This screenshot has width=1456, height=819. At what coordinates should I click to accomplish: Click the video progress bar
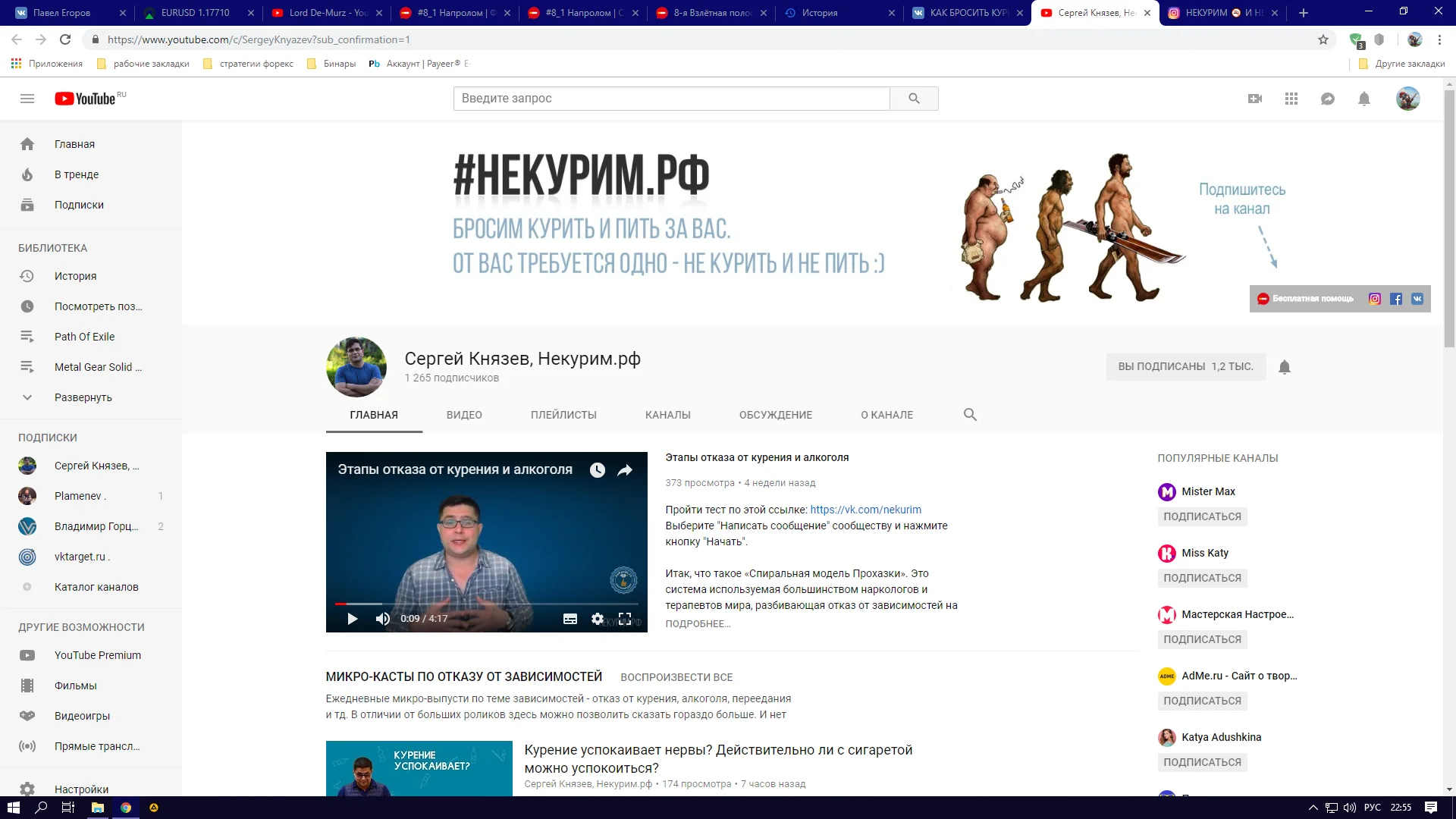pos(485,604)
